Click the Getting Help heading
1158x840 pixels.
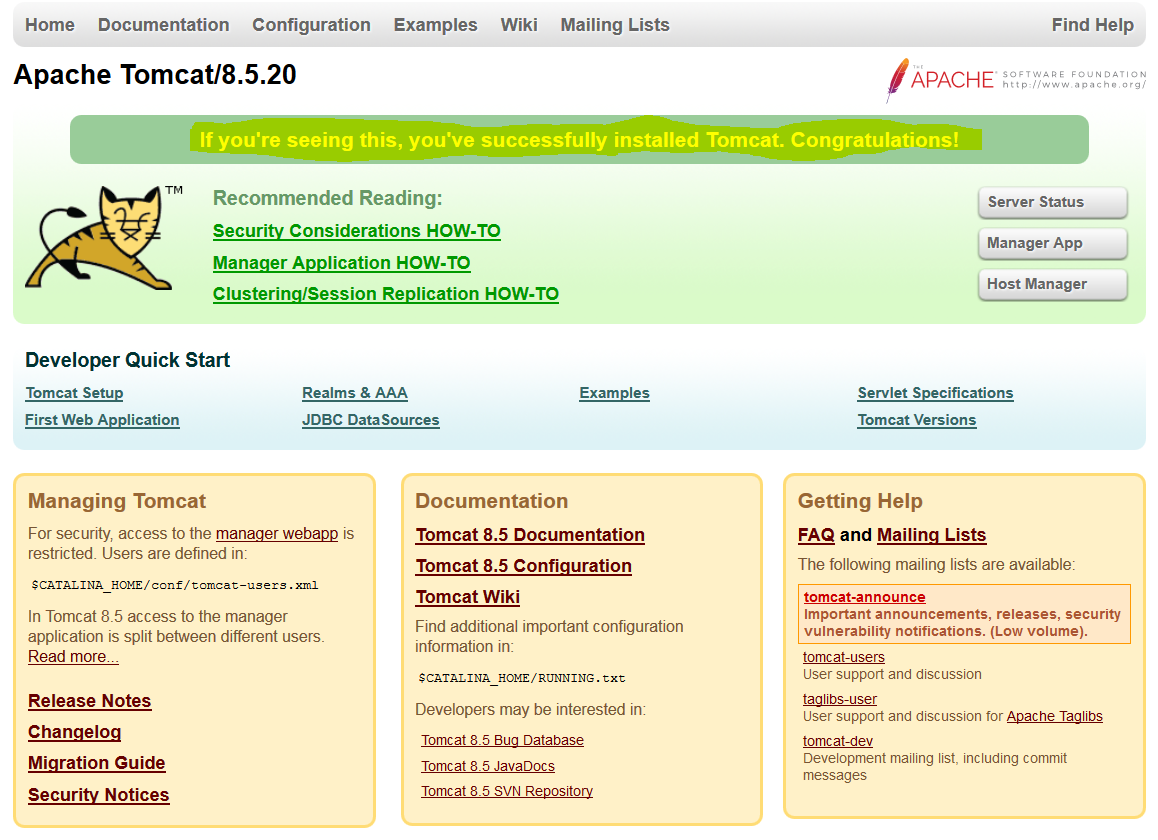860,501
